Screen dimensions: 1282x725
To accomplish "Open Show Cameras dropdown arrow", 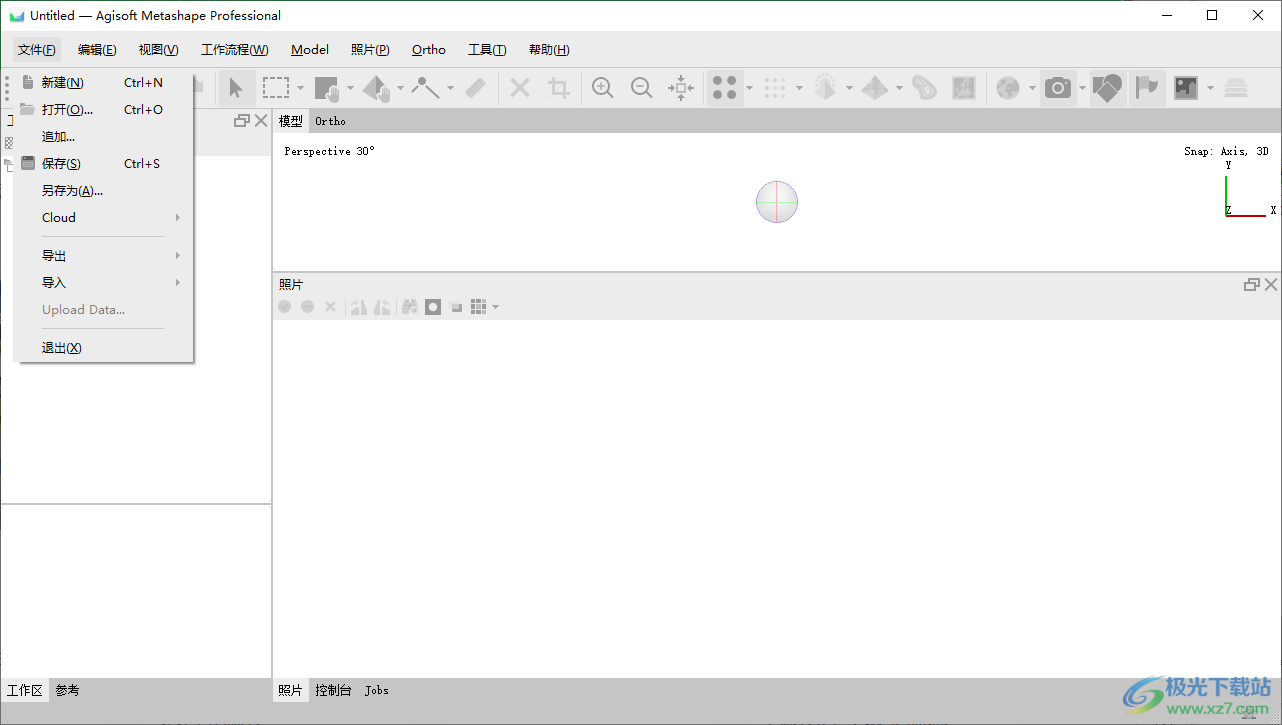I will coord(1082,88).
